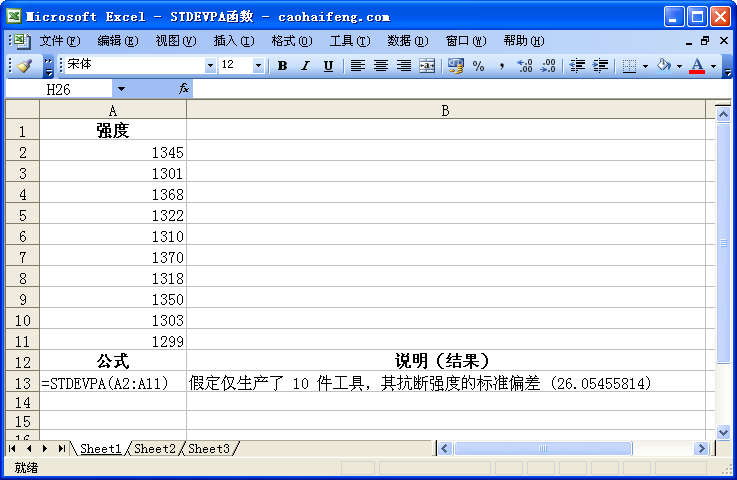Viewport: 737px width, 480px height.
Task: Expand Toolbar Options at toolbar end
Action: point(728,66)
